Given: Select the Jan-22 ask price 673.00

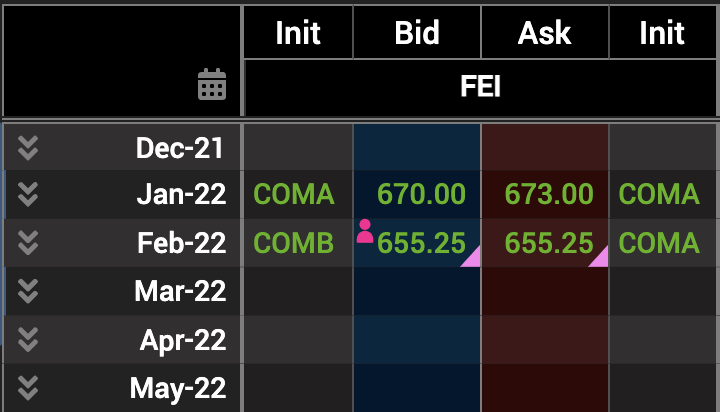Looking at the screenshot, I should click(549, 194).
